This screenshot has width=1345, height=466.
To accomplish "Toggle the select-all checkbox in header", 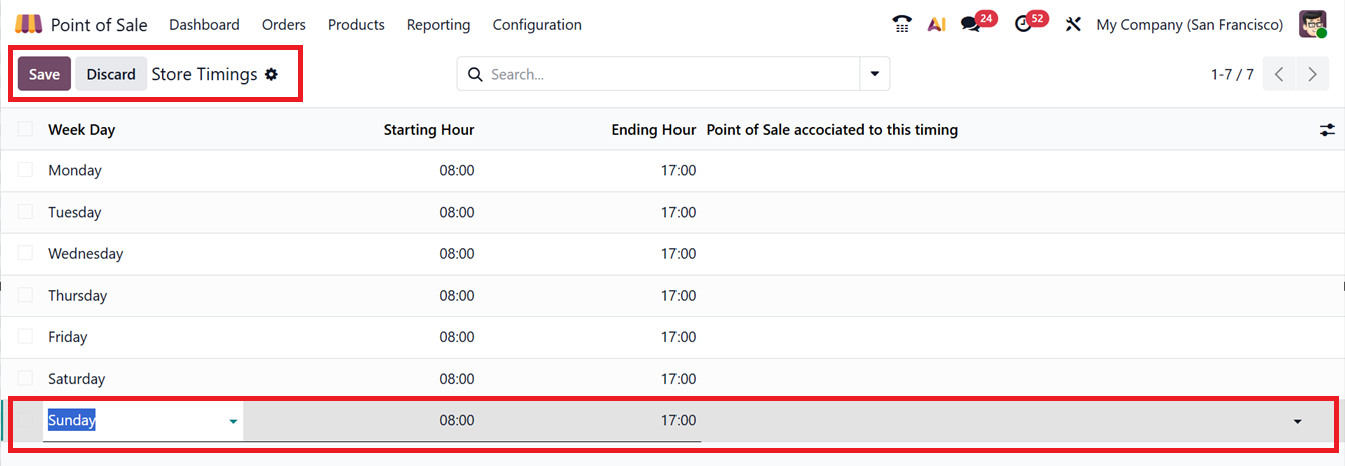I will tap(25, 129).
